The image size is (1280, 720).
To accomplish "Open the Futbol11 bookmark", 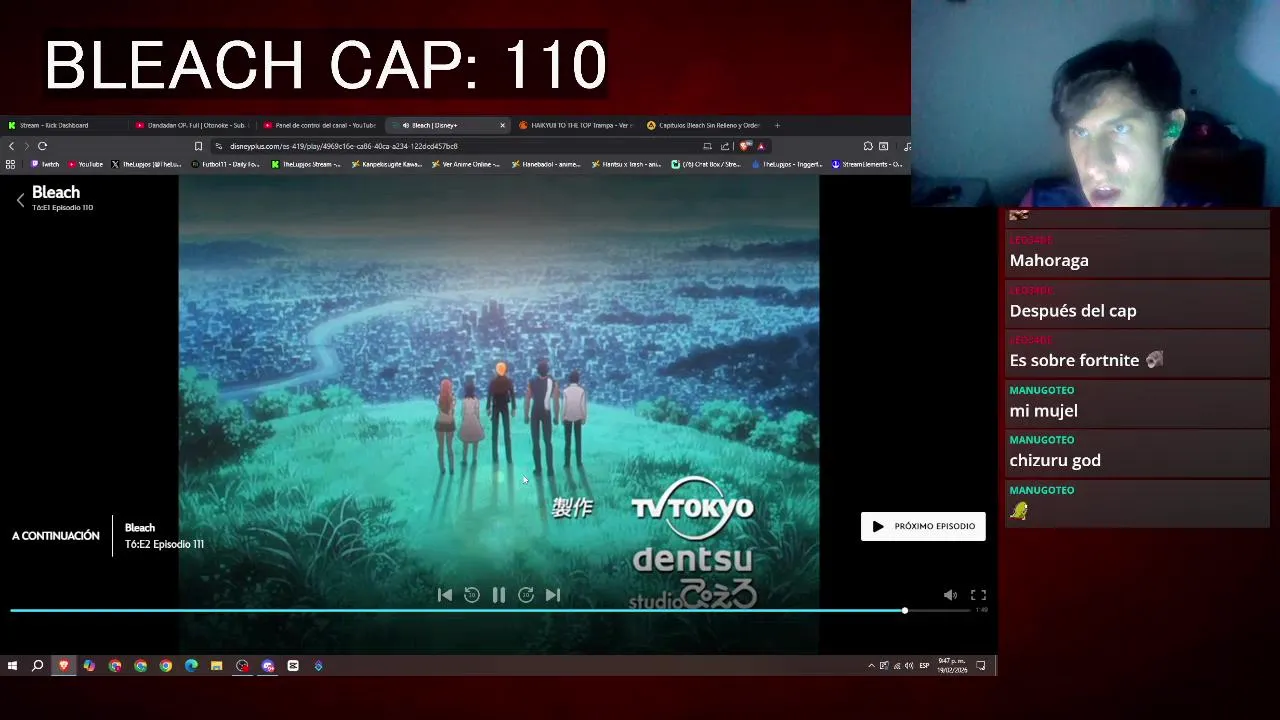I will 226,164.
